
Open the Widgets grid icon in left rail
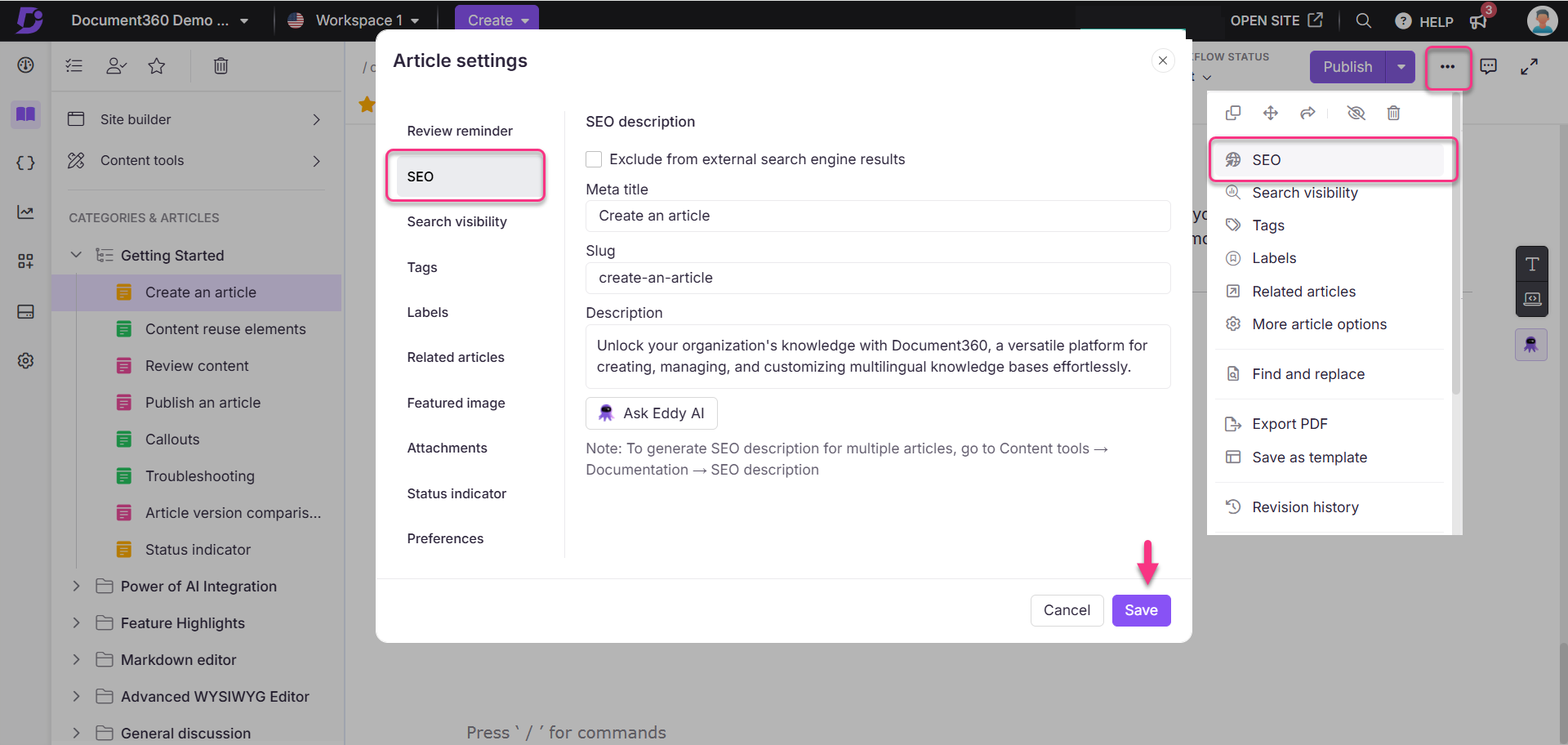26,261
